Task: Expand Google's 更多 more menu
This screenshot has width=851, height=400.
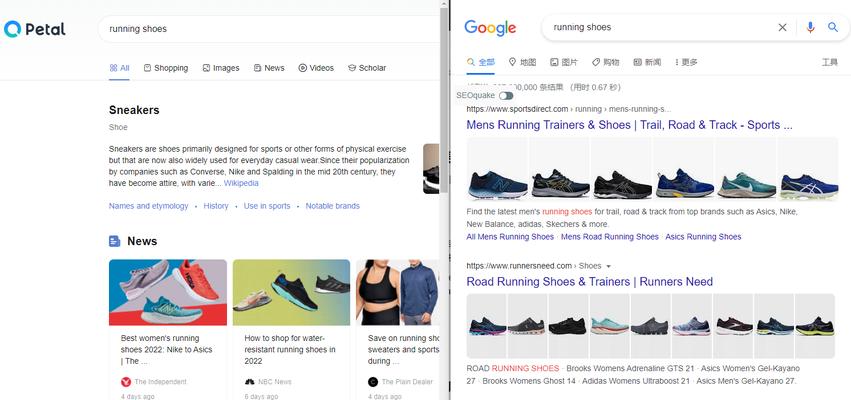Action: pyautogui.click(x=686, y=62)
